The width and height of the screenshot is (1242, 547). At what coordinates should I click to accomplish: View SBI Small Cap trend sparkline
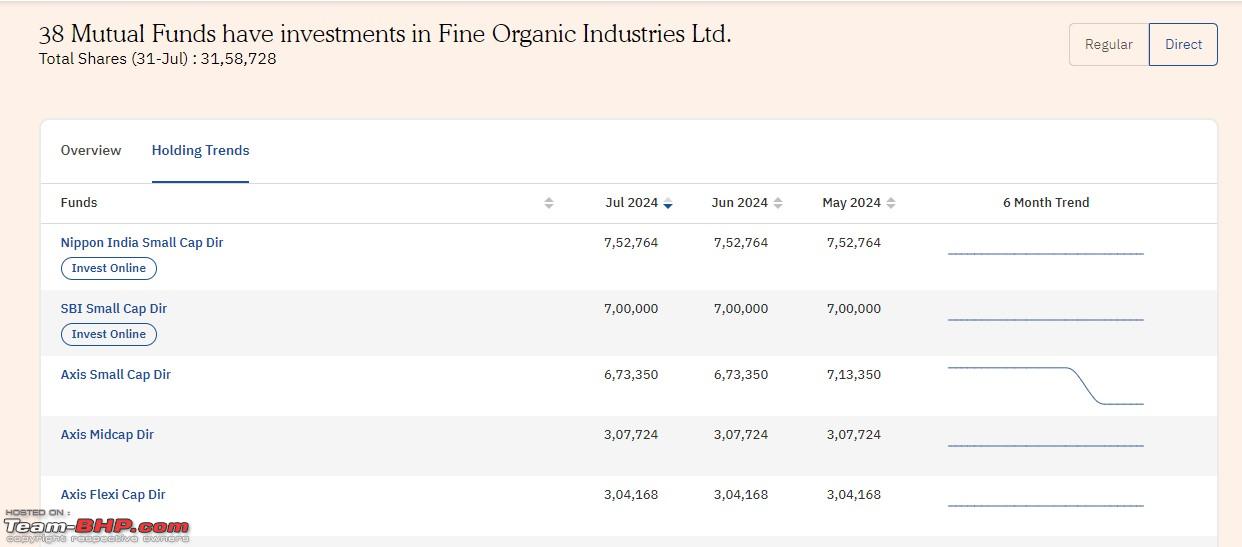click(1045, 320)
